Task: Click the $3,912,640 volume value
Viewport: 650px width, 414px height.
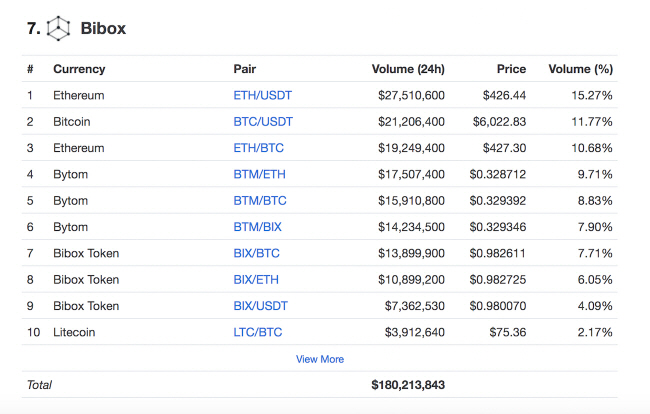Action: click(x=415, y=332)
